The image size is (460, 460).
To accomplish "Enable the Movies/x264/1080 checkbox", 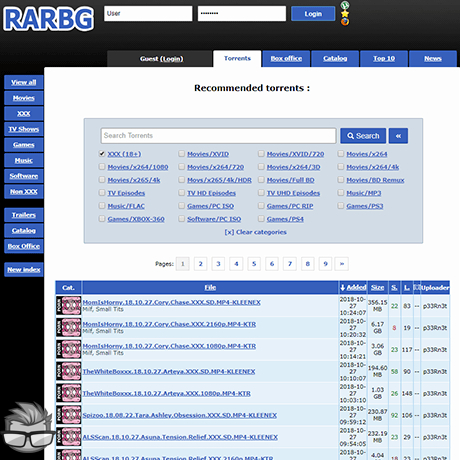I will click(x=102, y=167).
